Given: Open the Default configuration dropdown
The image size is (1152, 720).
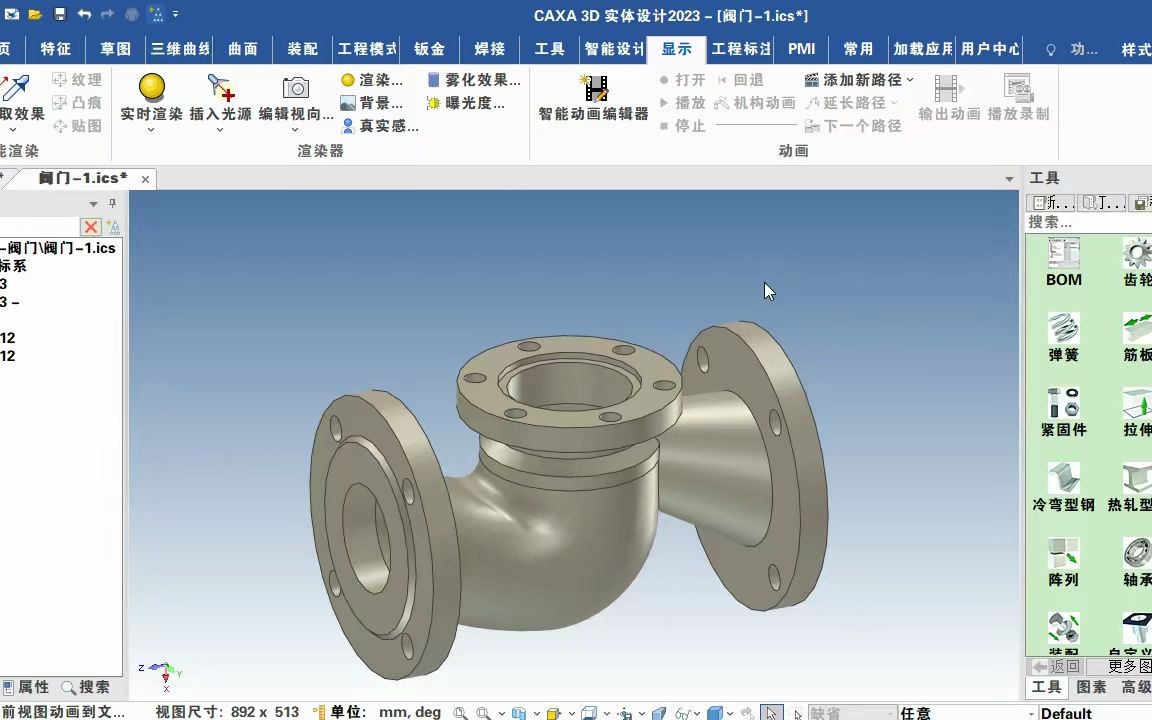Looking at the screenshot, I should coord(1095,713).
